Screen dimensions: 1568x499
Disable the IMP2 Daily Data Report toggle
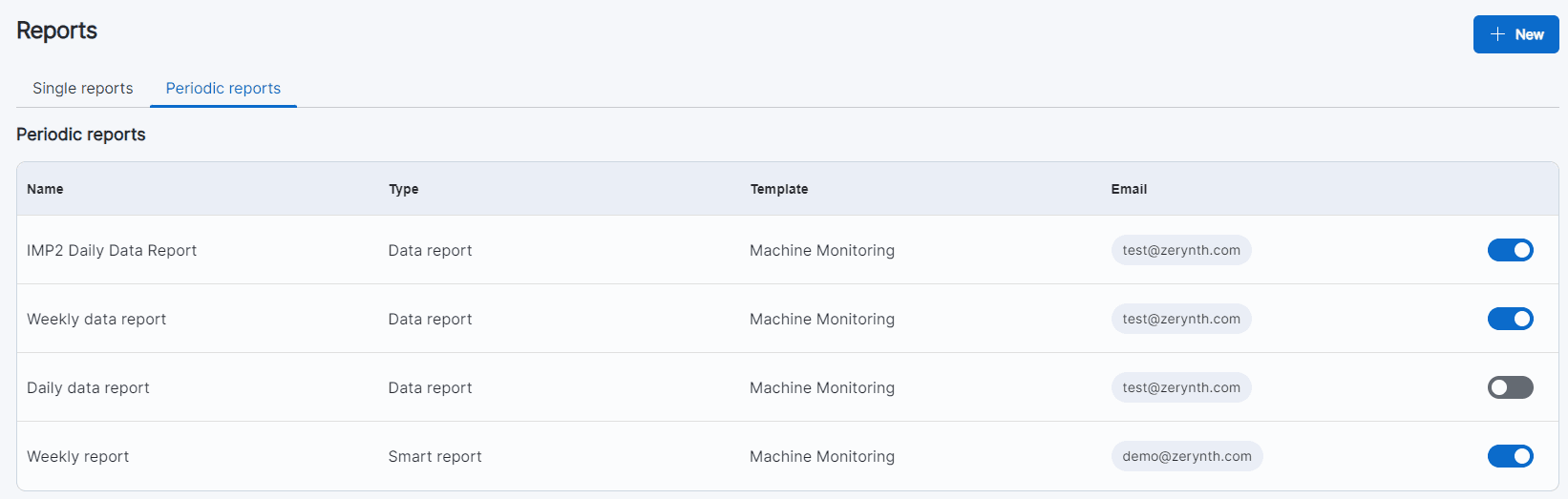pos(1510,250)
